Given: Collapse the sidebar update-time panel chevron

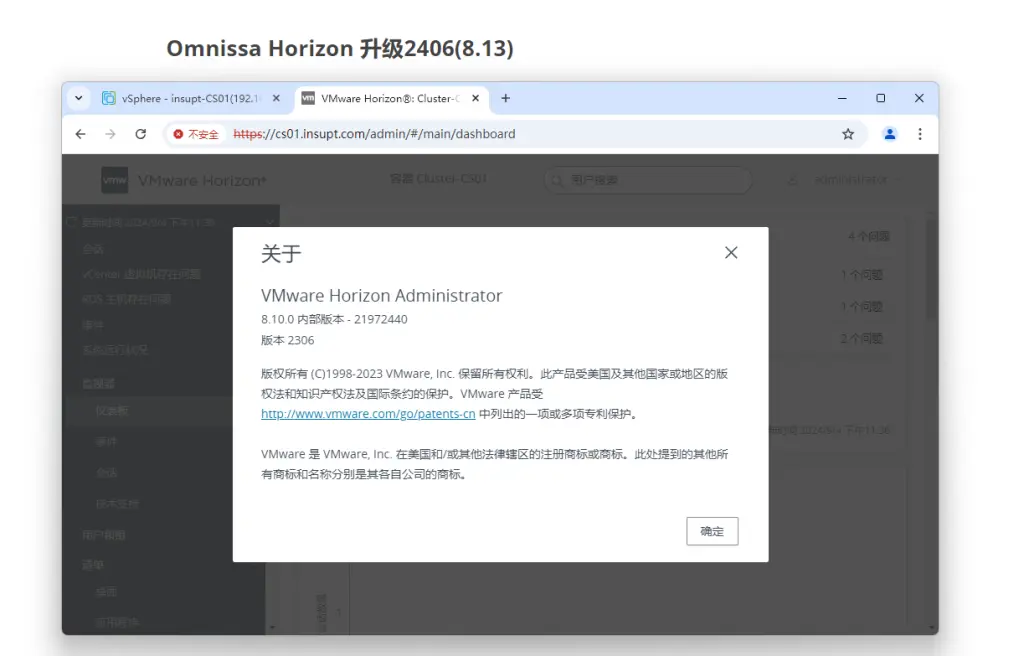Looking at the screenshot, I should [269, 222].
